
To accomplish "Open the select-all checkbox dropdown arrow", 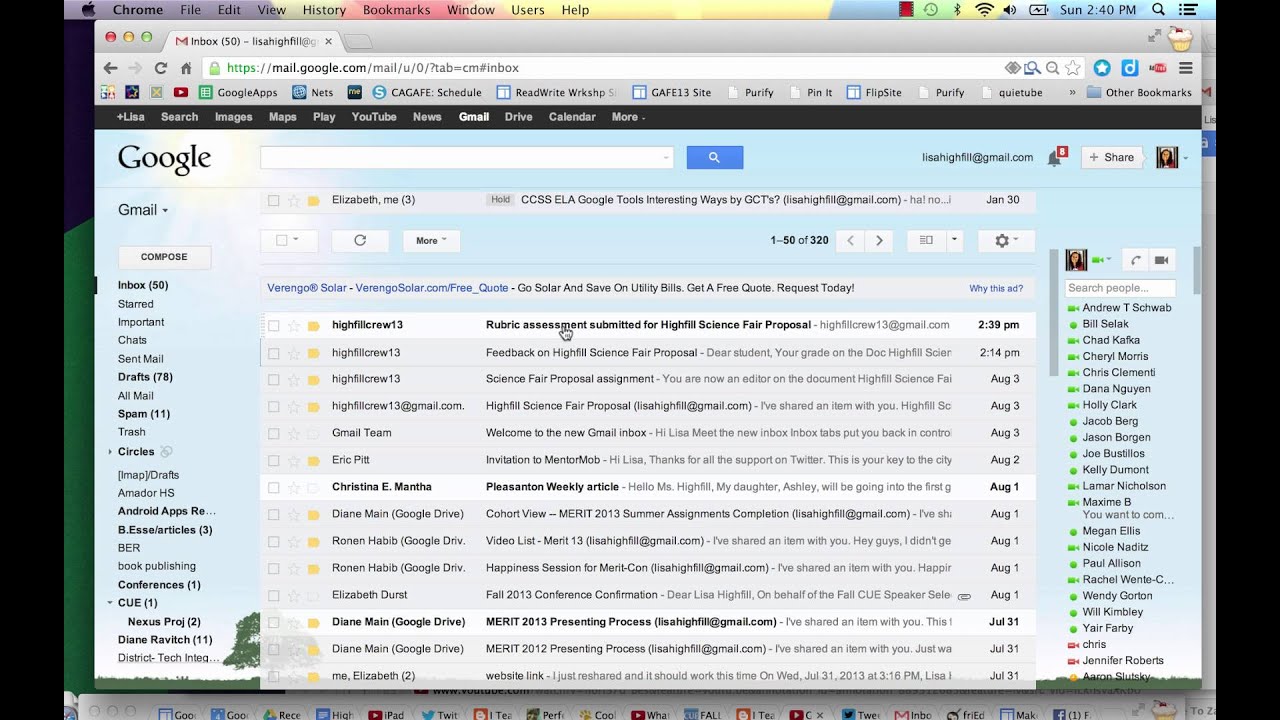I will click(x=298, y=240).
